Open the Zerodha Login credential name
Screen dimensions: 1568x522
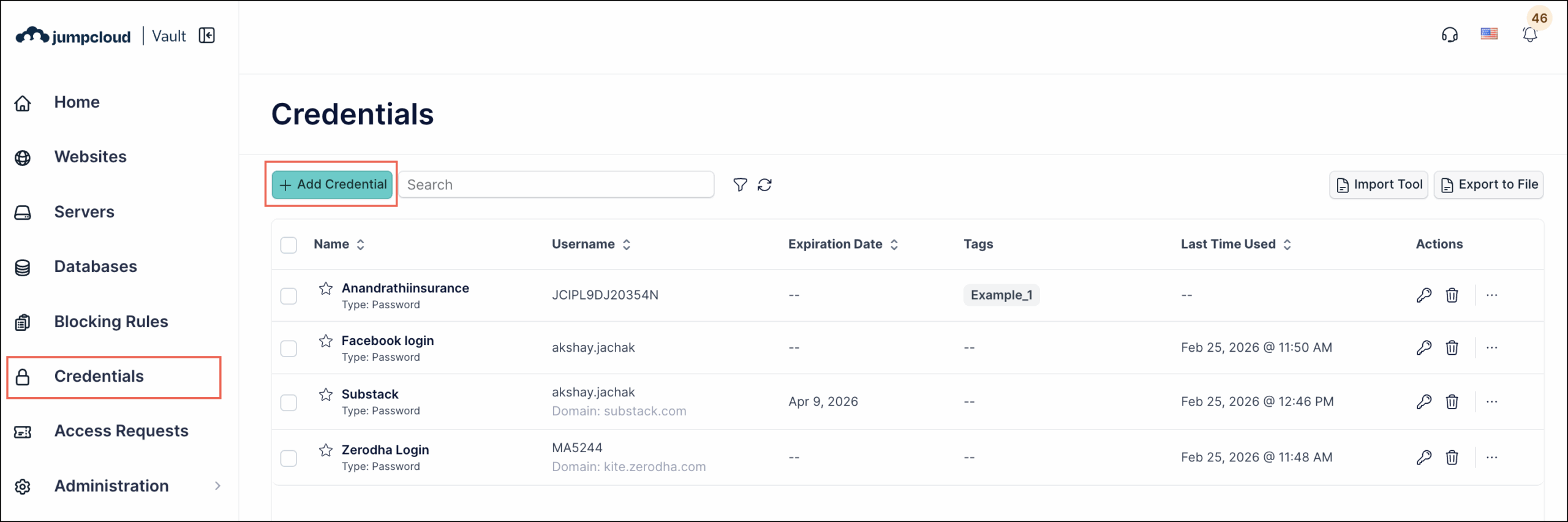coord(385,450)
